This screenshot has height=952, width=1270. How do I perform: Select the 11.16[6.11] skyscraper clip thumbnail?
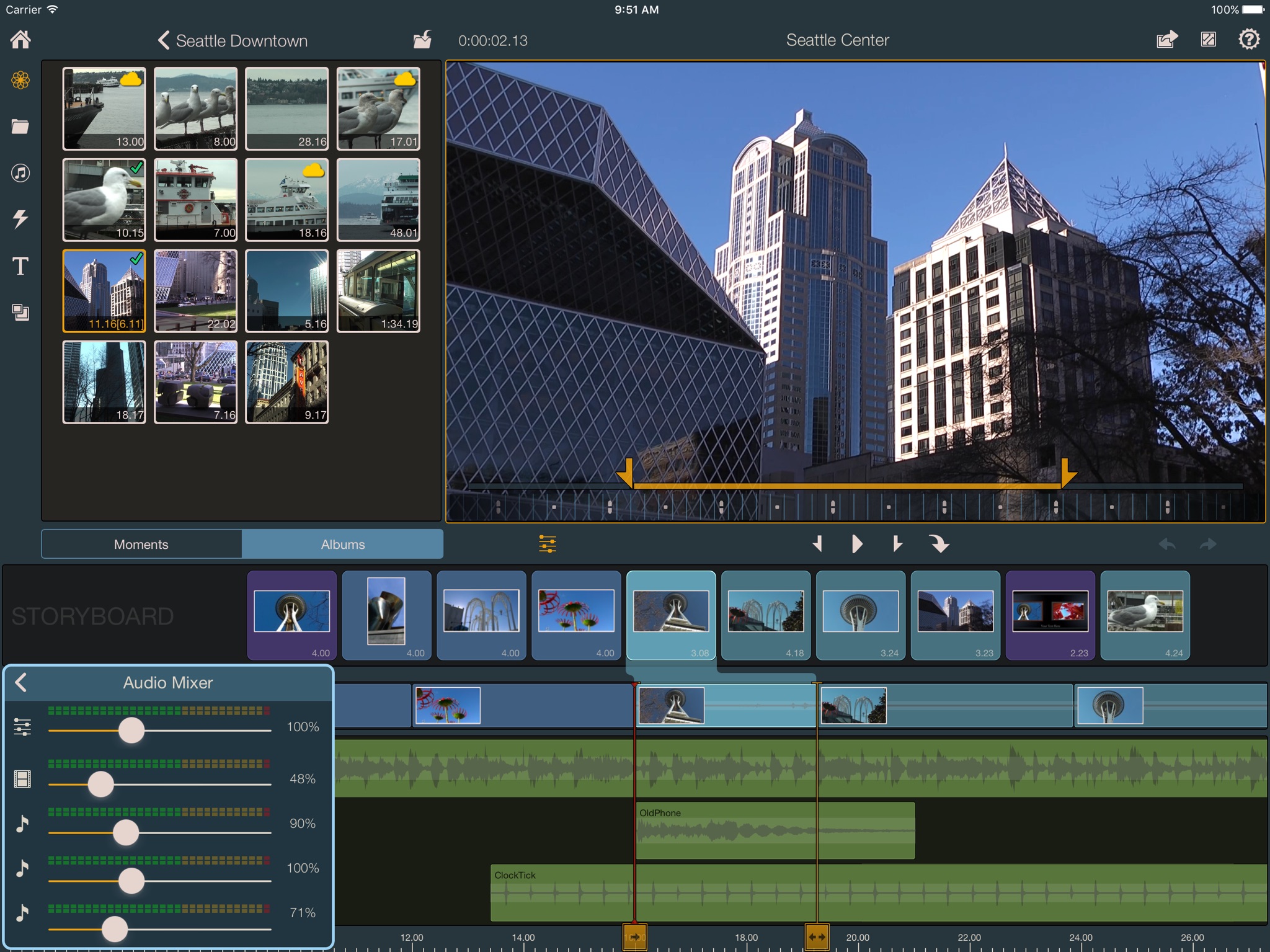pyautogui.click(x=104, y=291)
